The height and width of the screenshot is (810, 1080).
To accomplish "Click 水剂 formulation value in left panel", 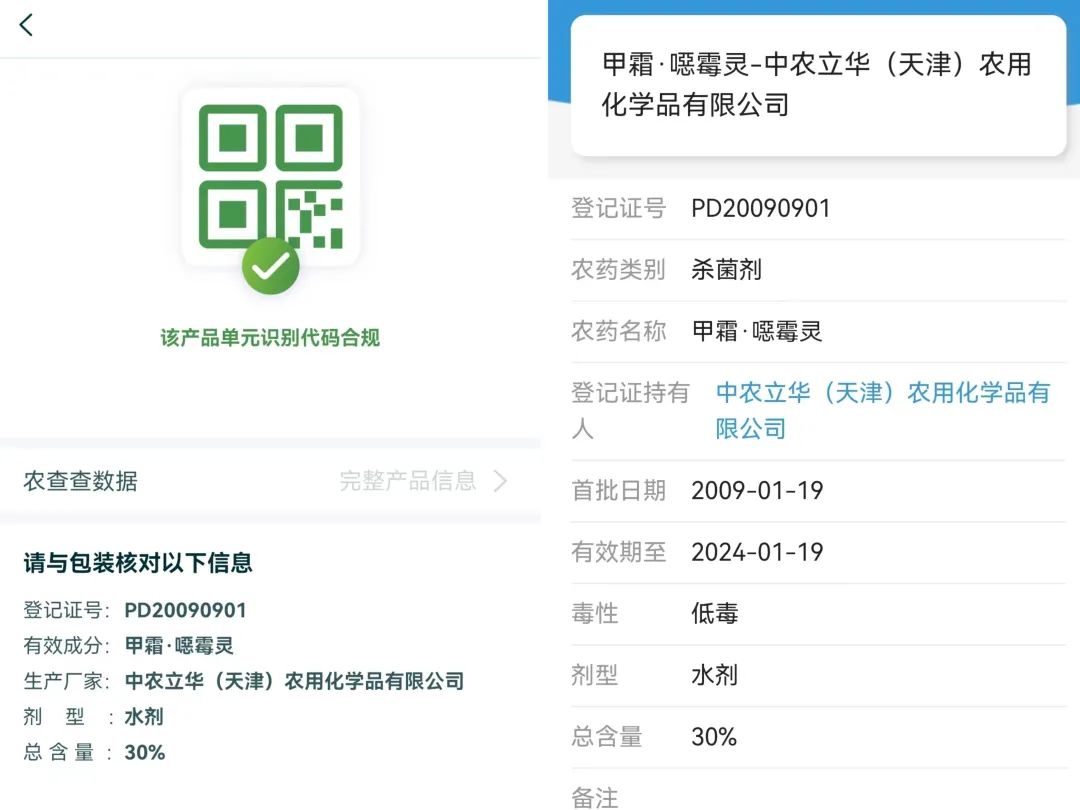I will tap(144, 717).
